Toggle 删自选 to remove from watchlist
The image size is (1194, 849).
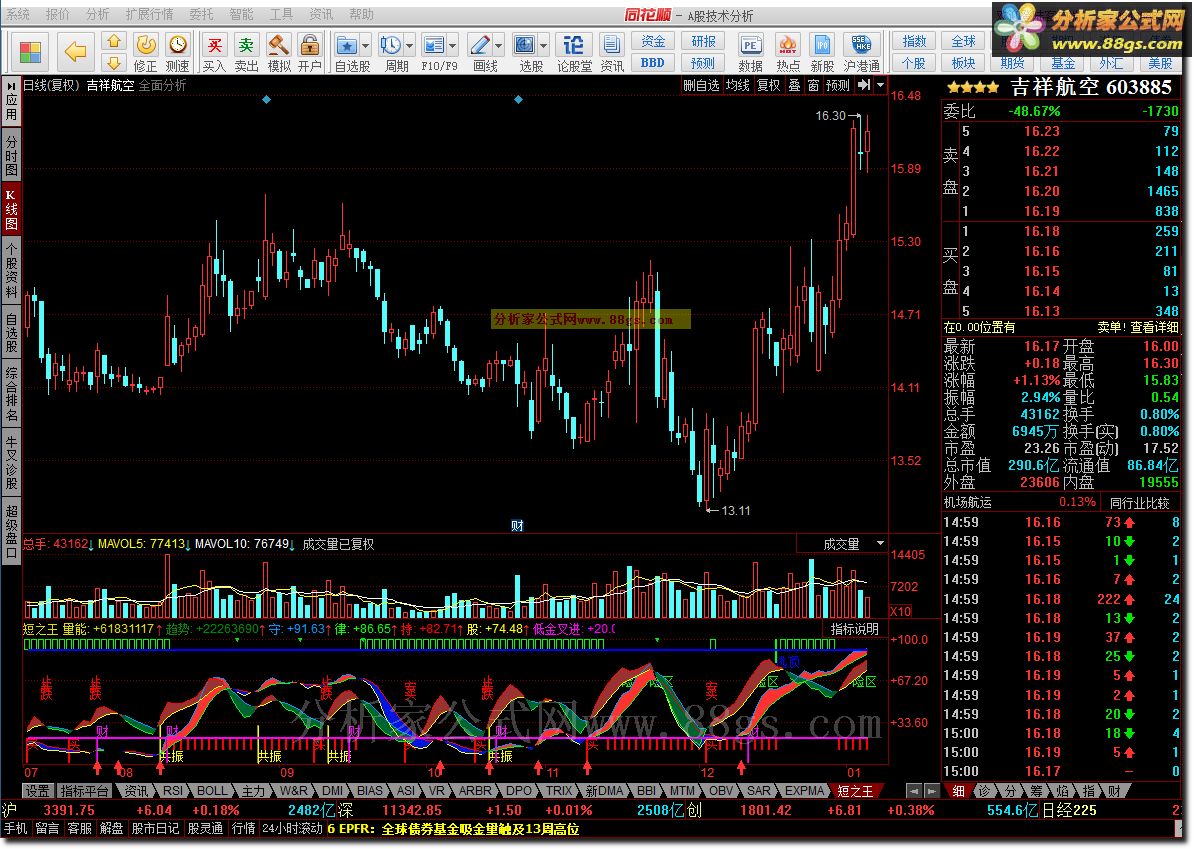701,85
